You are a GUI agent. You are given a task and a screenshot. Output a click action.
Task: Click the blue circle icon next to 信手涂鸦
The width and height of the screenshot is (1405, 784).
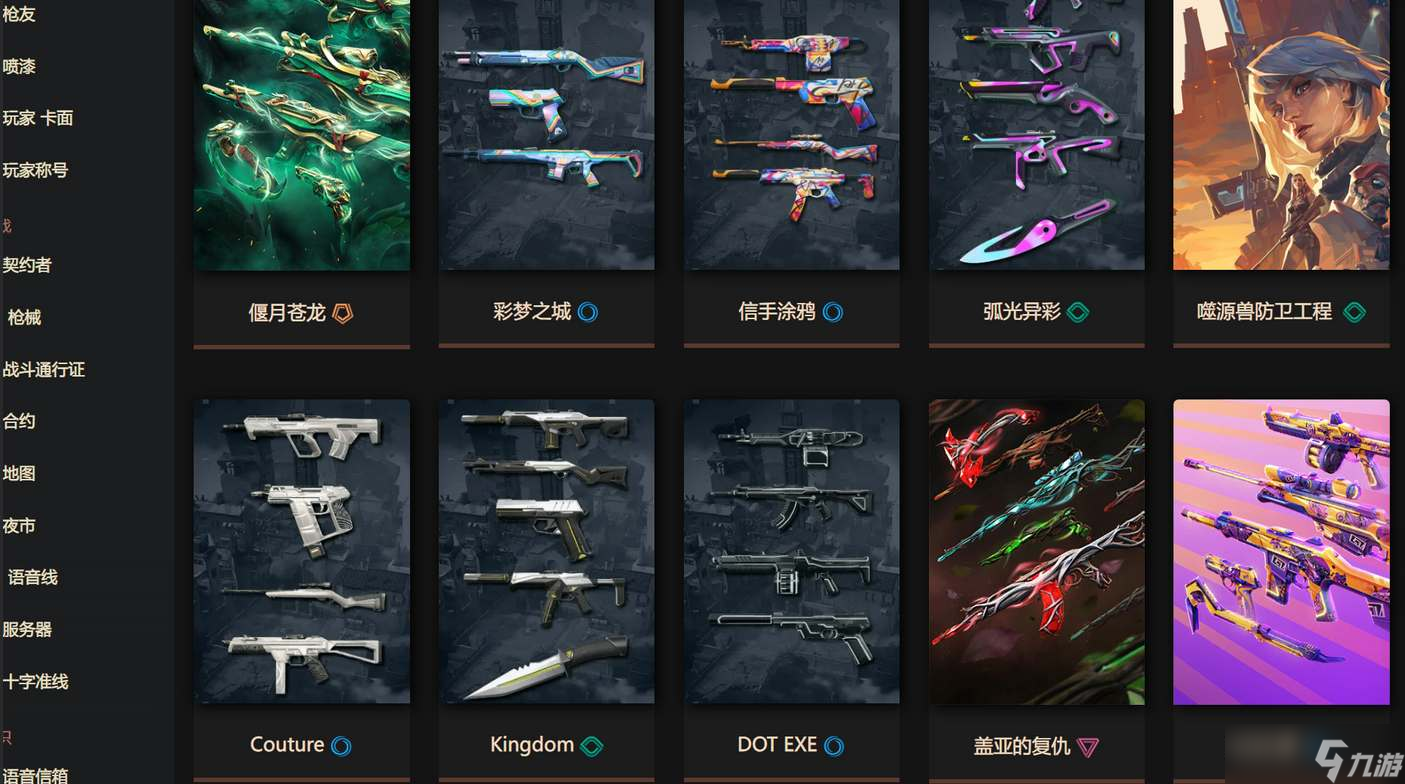click(x=833, y=312)
